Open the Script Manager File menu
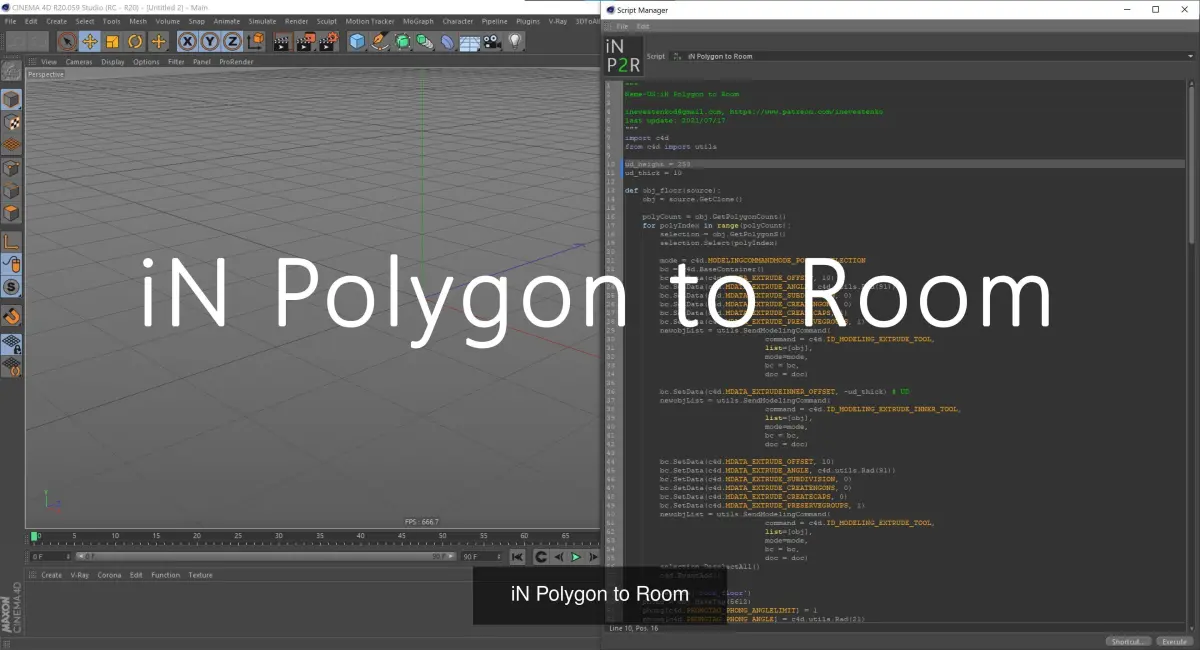Image resolution: width=1200 pixels, height=650 pixels. click(x=622, y=26)
